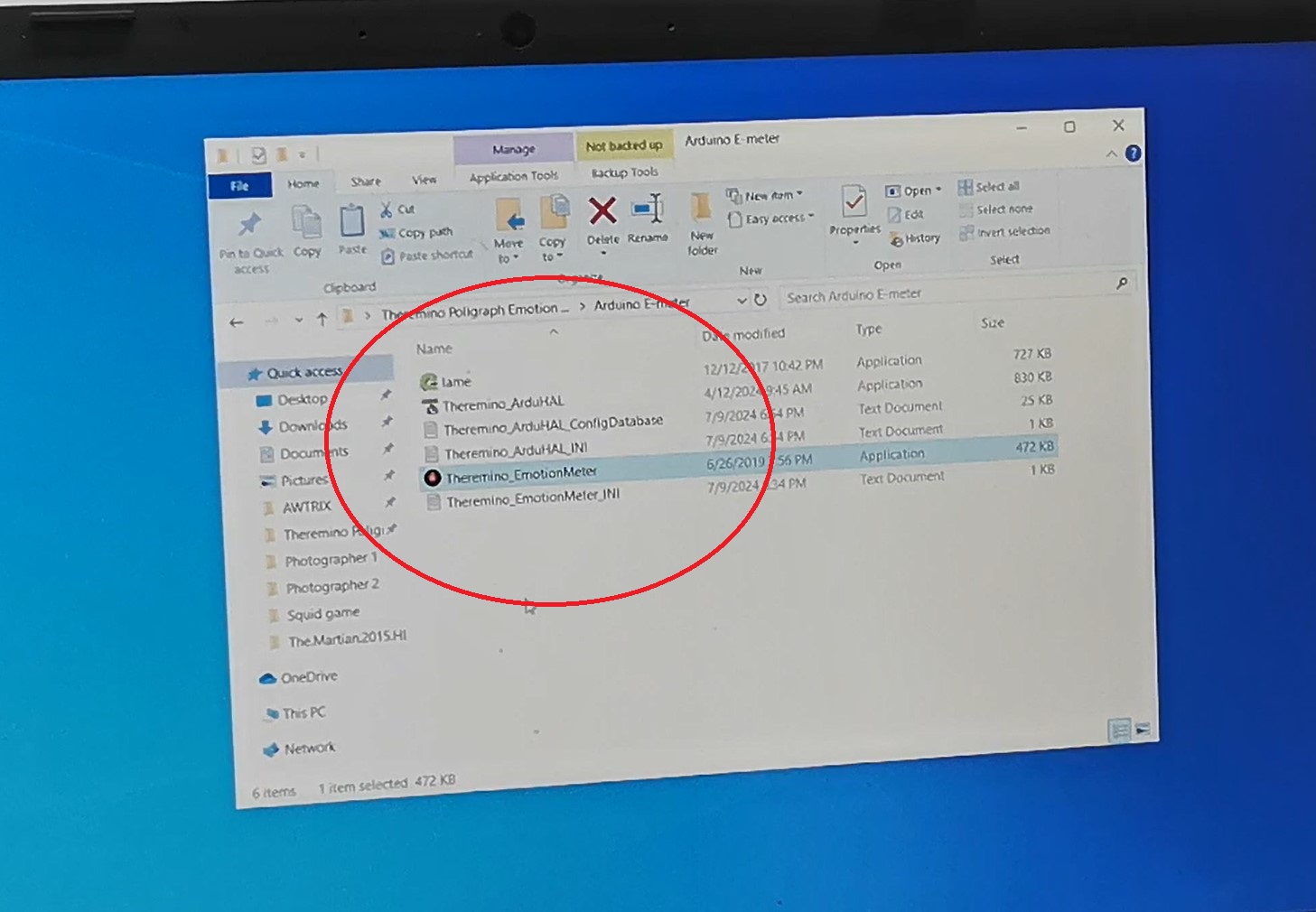1316x912 pixels.
Task: Click the refresh icon beside address bar
Action: (x=761, y=300)
